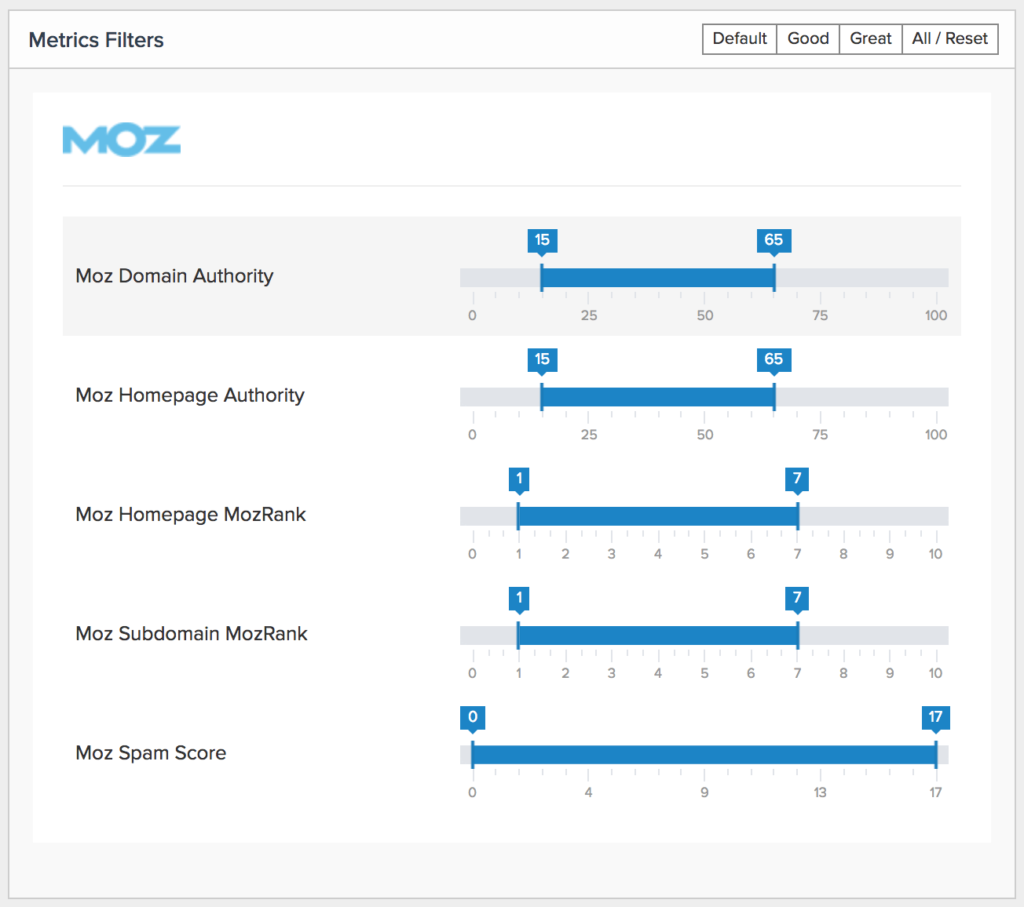Click the Moz Spam Score label
The image size is (1024, 907).
pyautogui.click(x=151, y=753)
